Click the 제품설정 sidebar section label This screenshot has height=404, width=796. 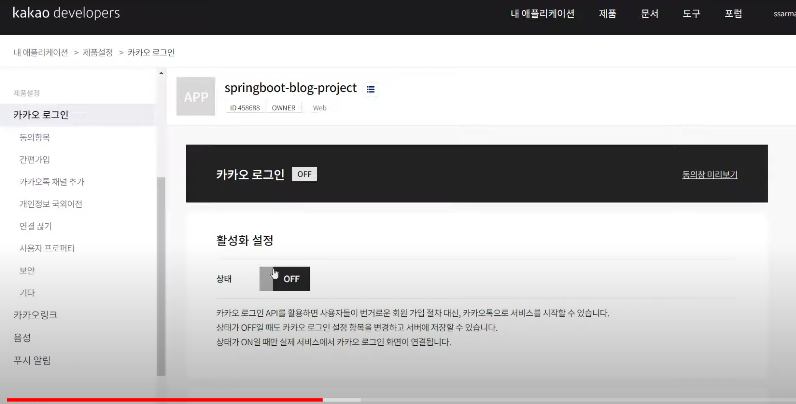(x=26, y=93)
